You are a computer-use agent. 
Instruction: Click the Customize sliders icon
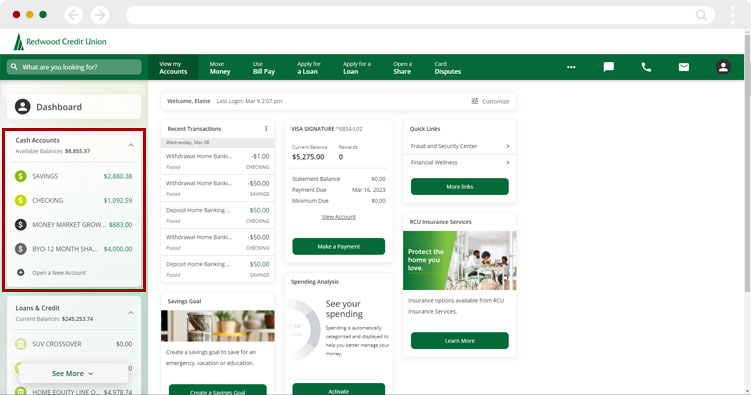(x=475, y=101)
